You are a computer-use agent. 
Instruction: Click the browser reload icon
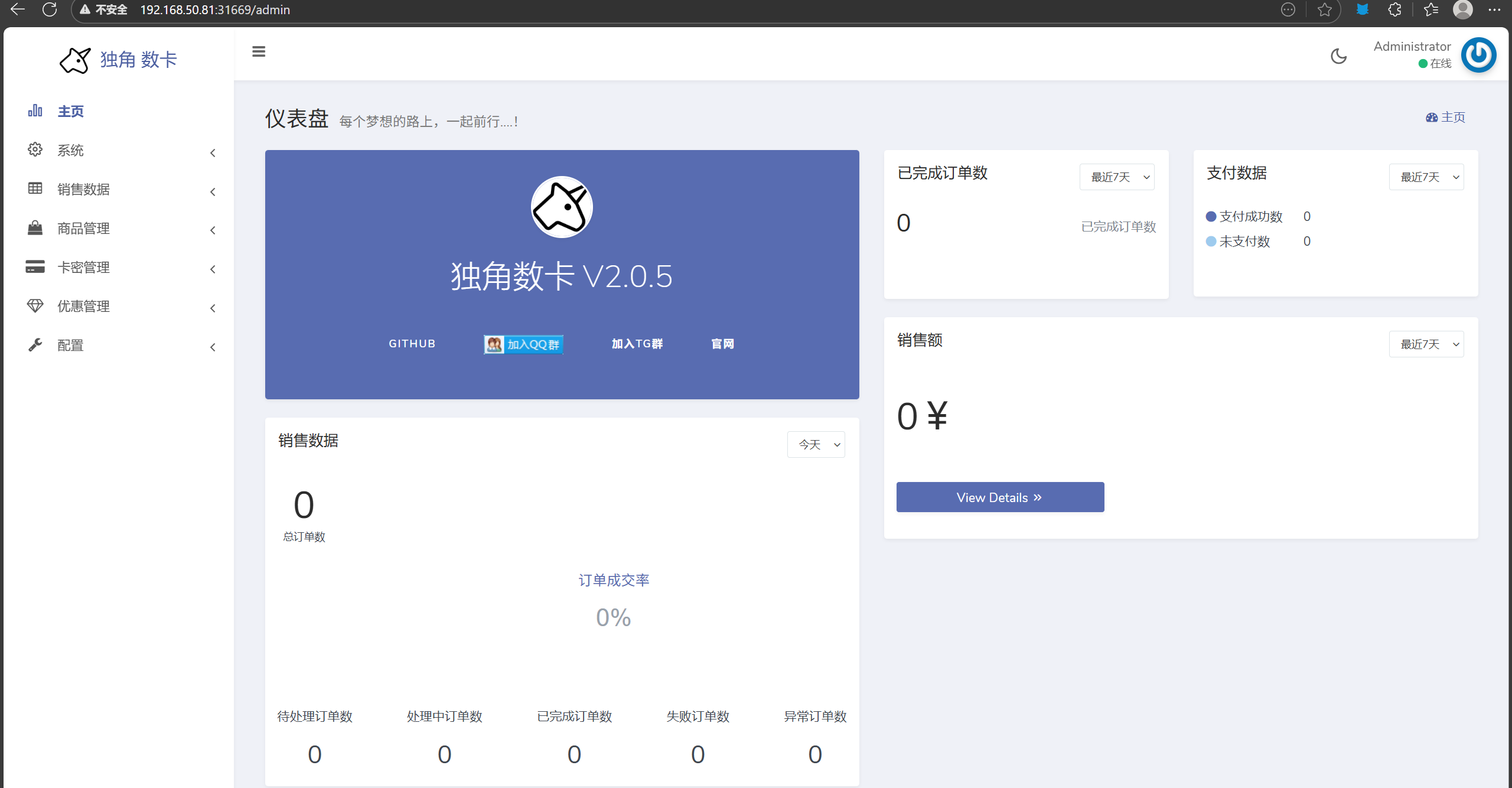(x=50, y=9)
